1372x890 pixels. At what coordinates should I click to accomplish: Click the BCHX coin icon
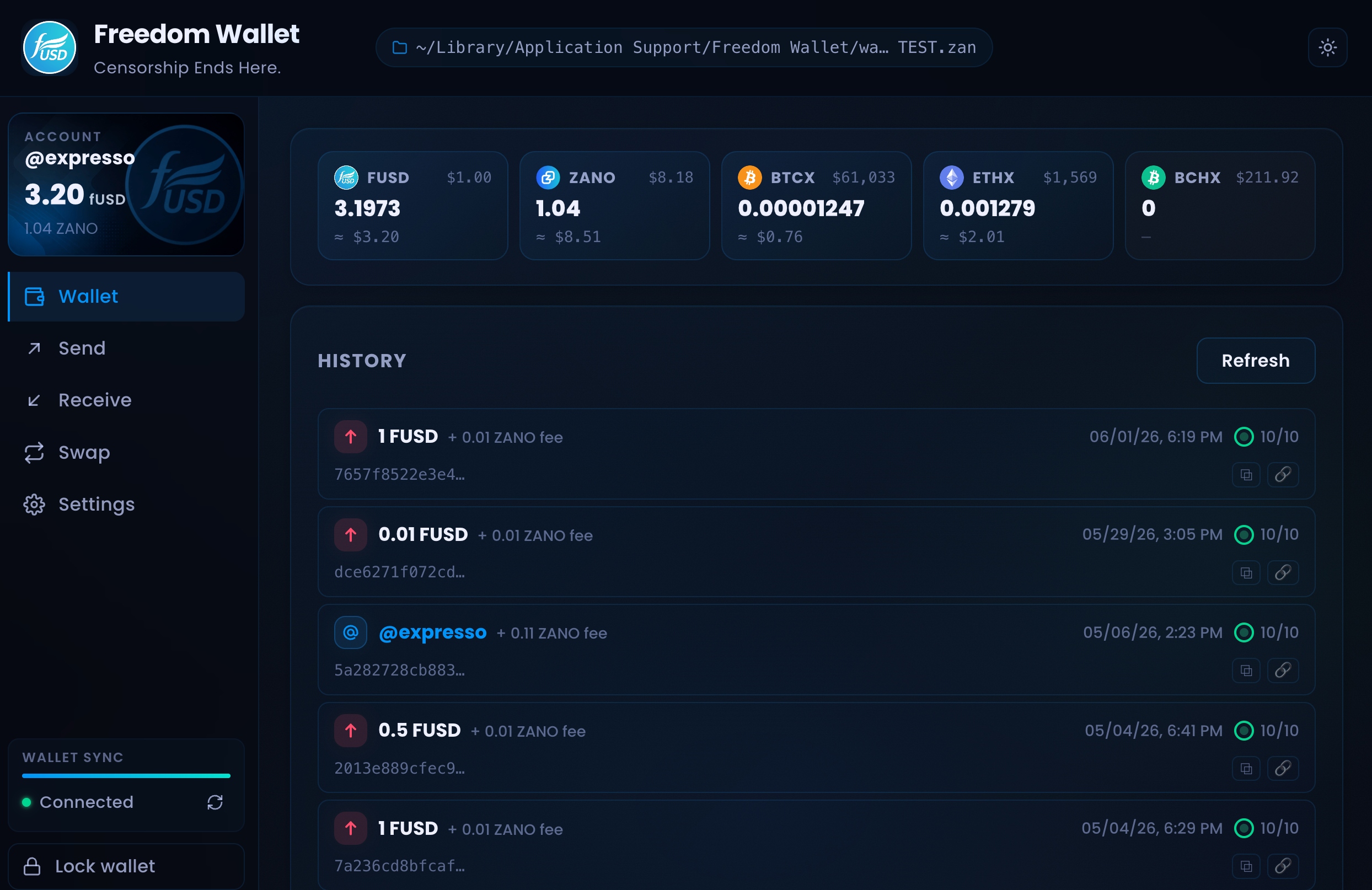[x=1153, y=178]
